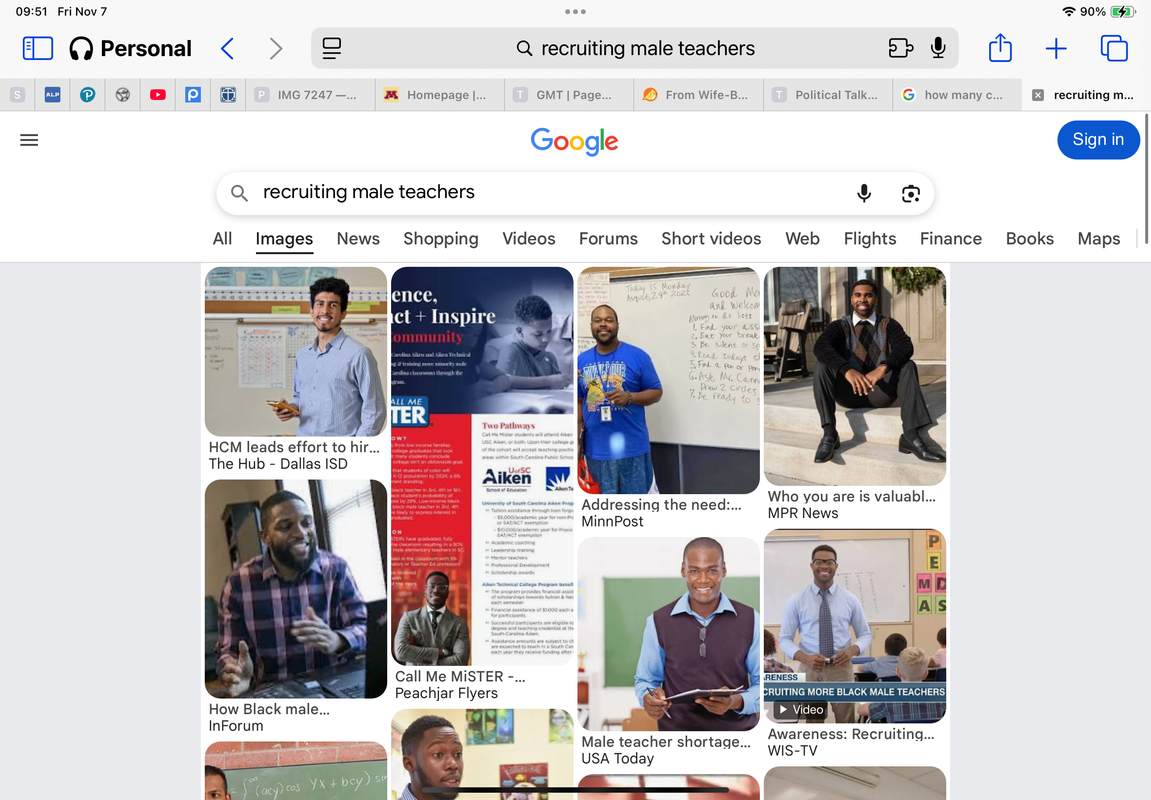Image resolution: width=1151 pixels, height=800 pixels.
Task: Open the Google hamburger menu
Action: click(29, 140)
